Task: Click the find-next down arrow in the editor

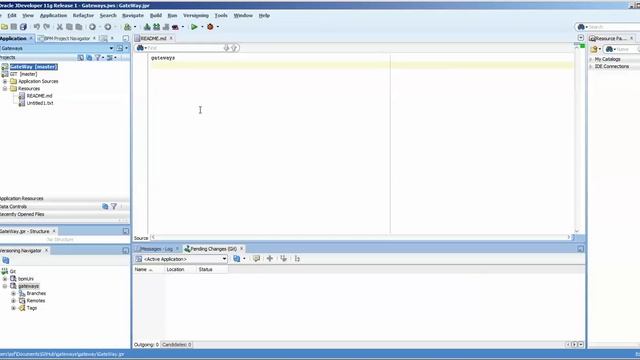Action: (x=227, y=48)
